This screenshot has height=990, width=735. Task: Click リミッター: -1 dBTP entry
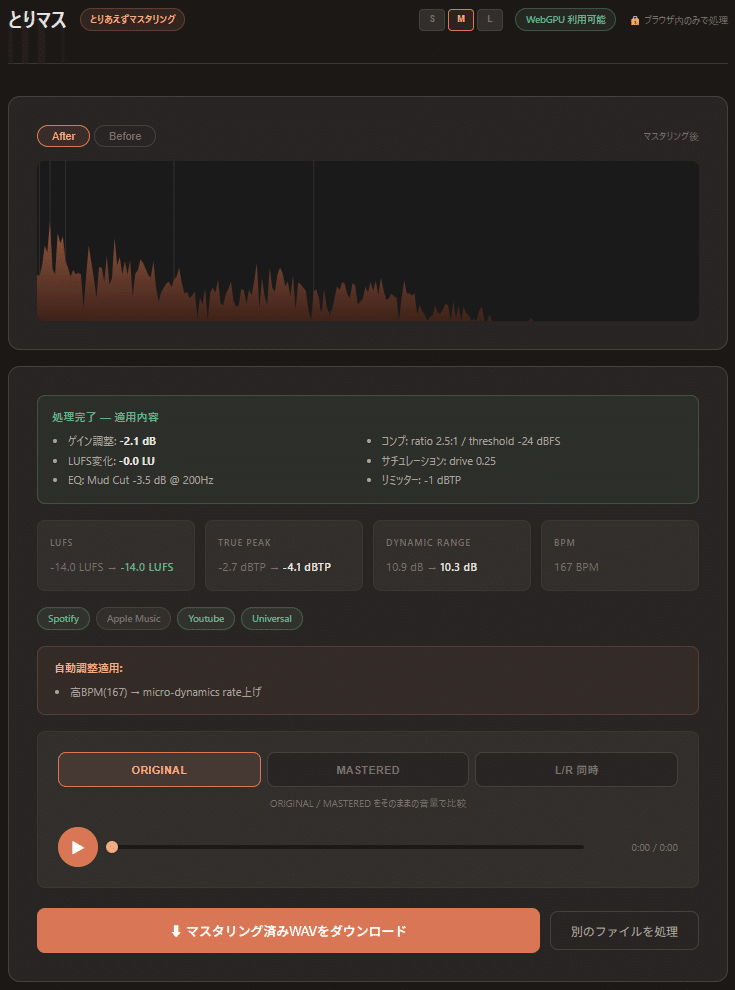pos(421,480)
